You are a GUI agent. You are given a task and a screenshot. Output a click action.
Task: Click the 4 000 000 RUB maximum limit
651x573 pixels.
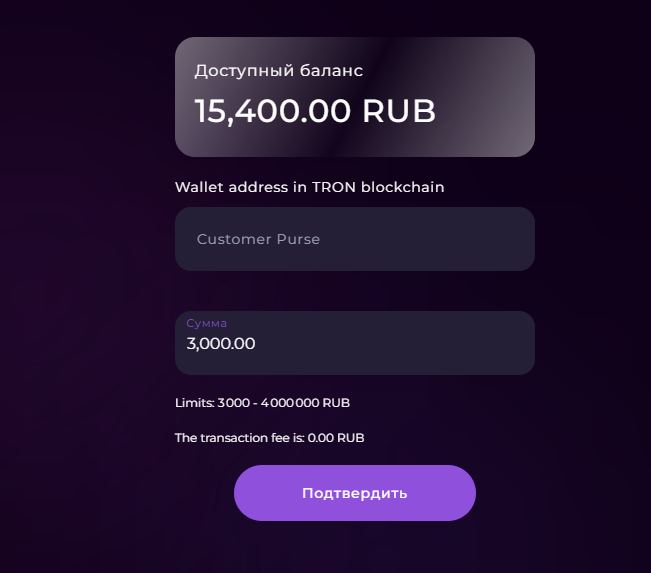[305, 403]
